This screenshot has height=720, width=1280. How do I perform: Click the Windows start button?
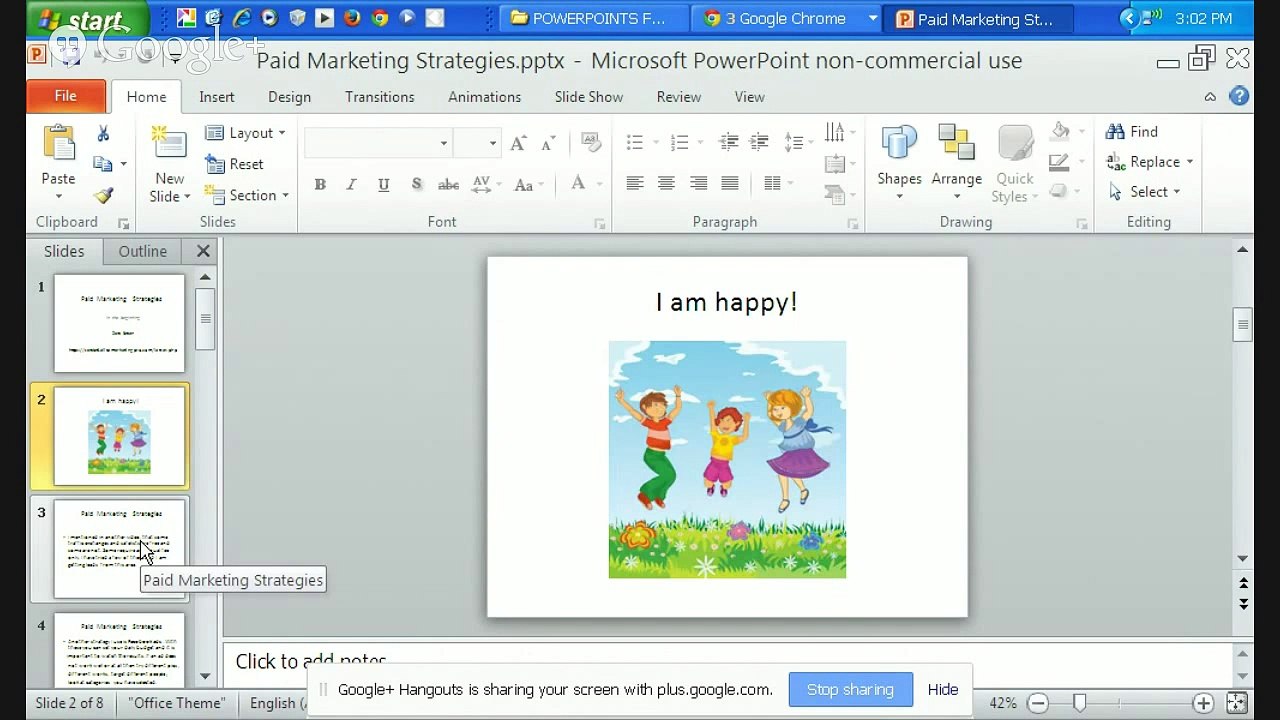pos(87,19)
